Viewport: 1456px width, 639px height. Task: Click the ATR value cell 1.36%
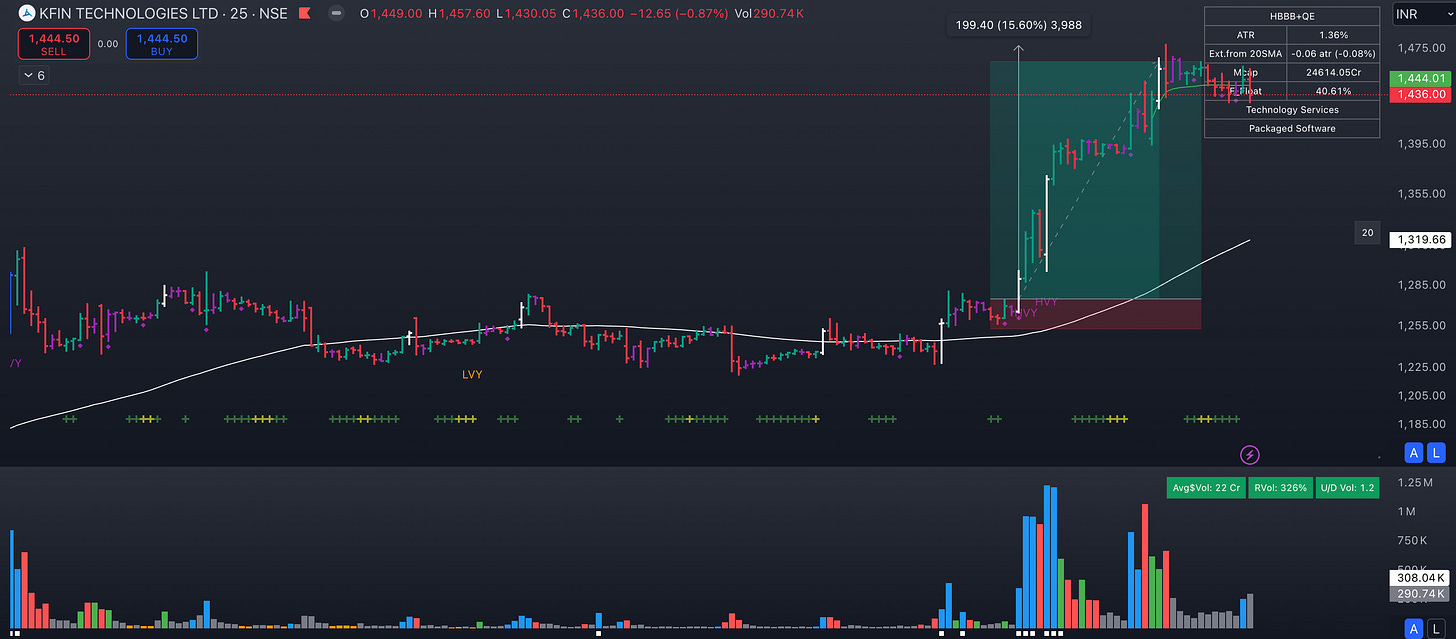[1334, 35]
